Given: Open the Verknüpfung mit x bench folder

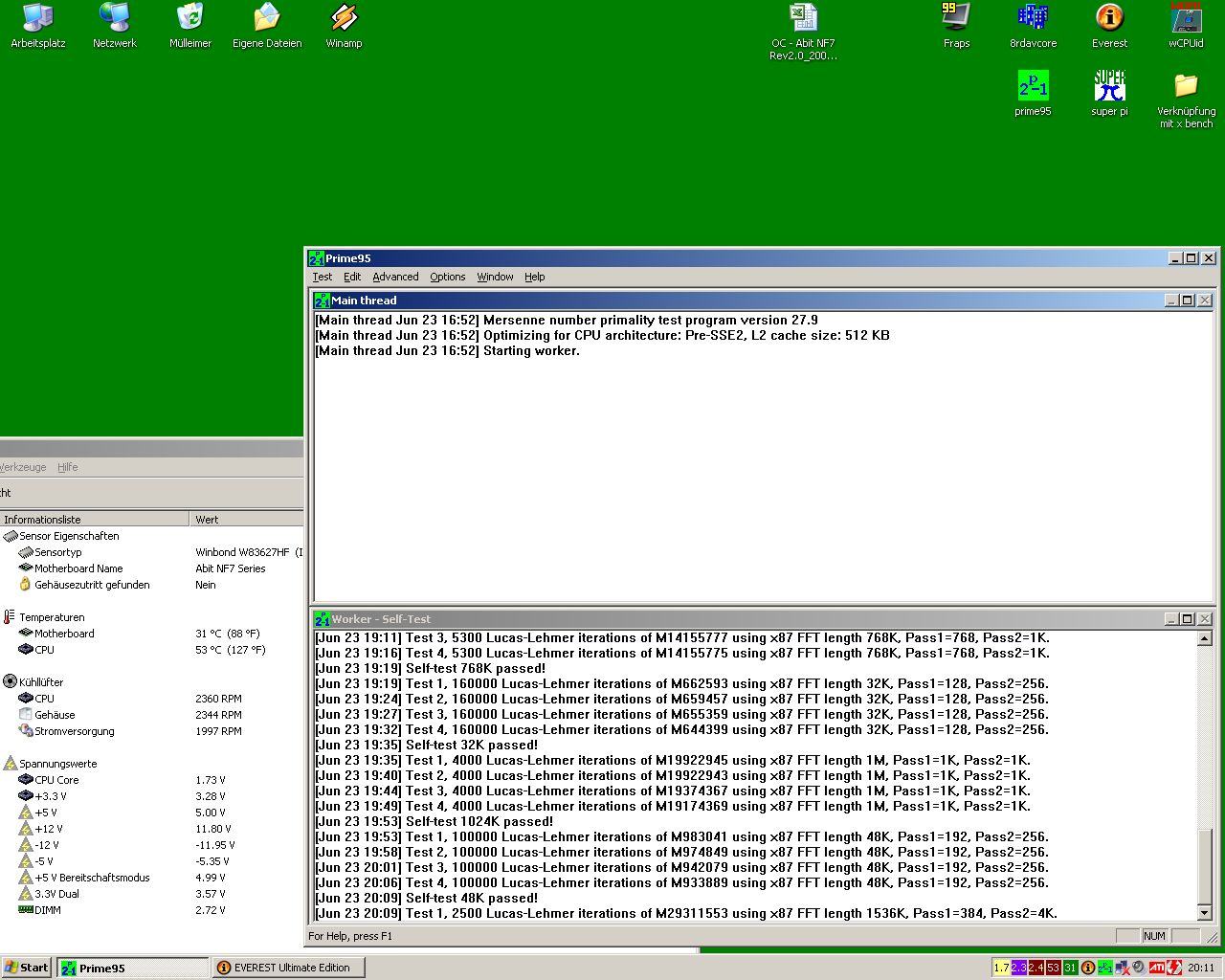Looking at the screenshot, I should point(1186,100).
